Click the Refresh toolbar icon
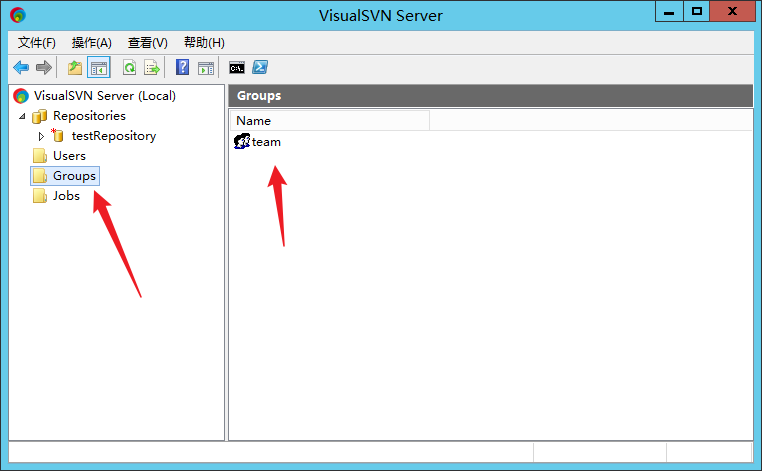Screen dimensions: 762x471 pos(129,68)
